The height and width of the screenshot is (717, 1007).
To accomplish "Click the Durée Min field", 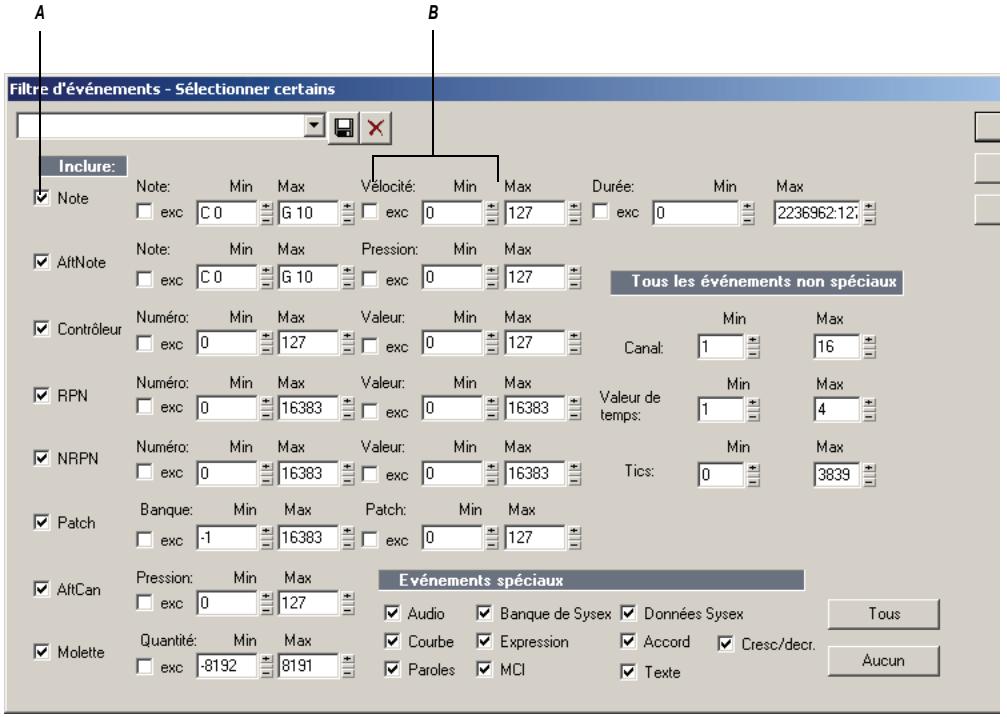I will coord(696,213).
